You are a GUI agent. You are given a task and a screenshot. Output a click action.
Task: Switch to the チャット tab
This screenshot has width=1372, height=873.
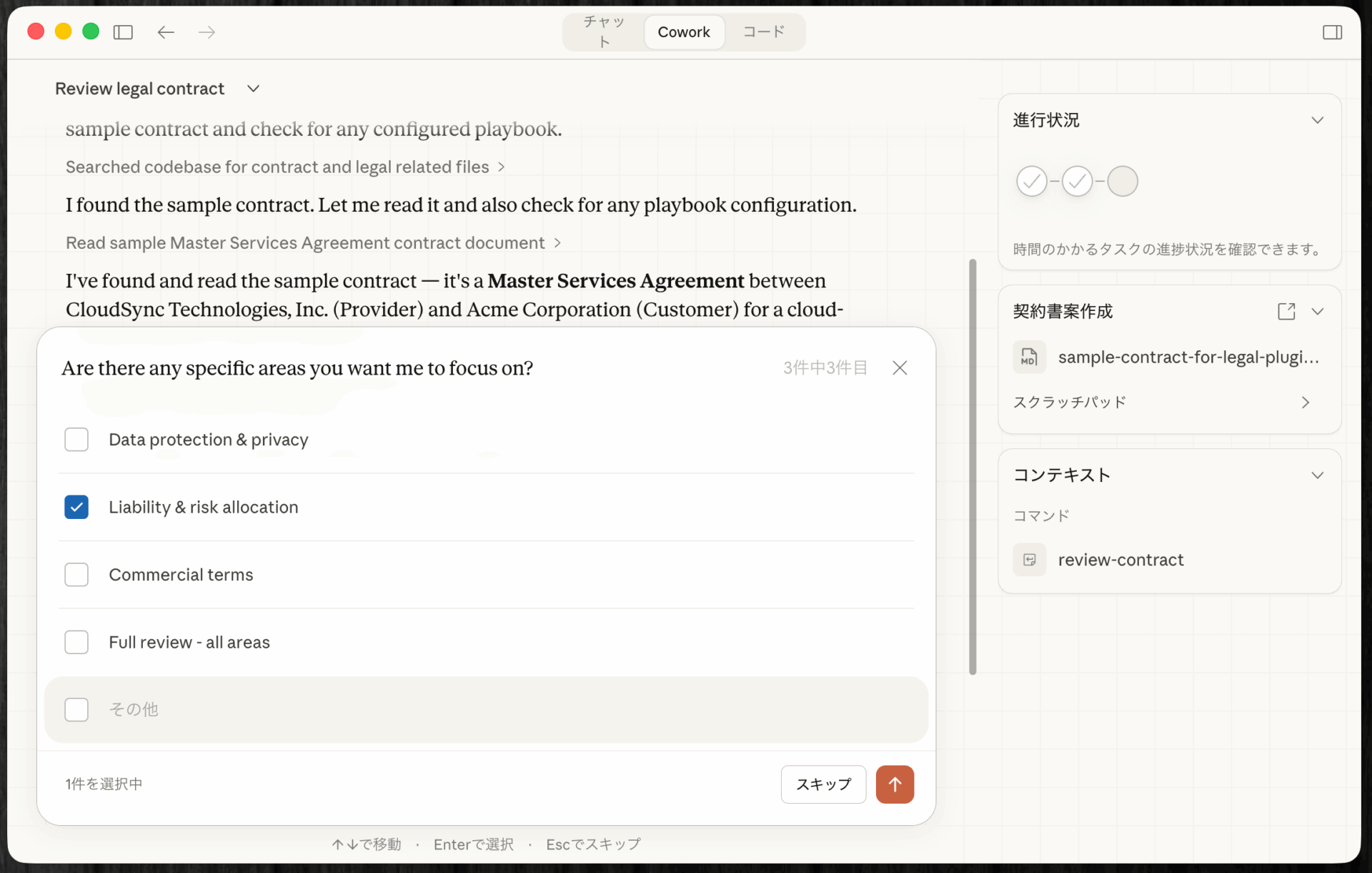(x=604, y=32)
